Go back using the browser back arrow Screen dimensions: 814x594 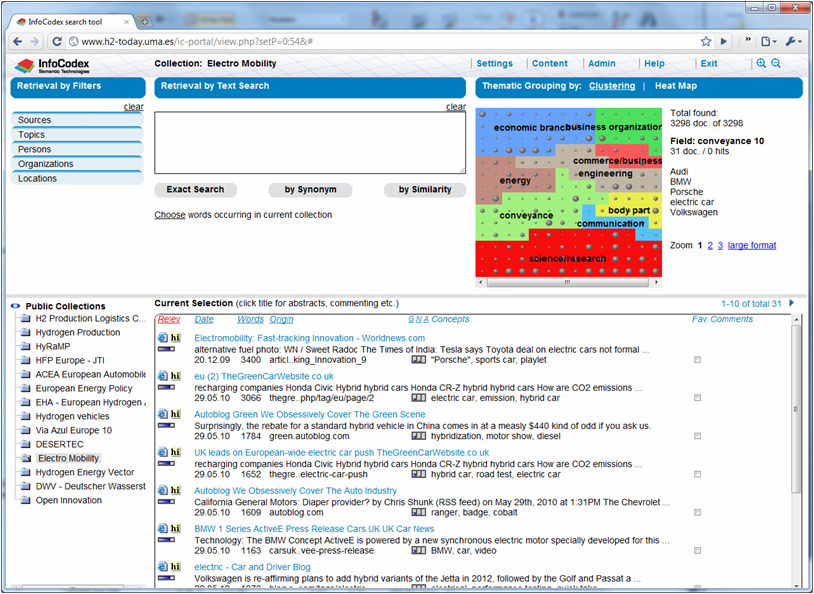click(18, 42)
